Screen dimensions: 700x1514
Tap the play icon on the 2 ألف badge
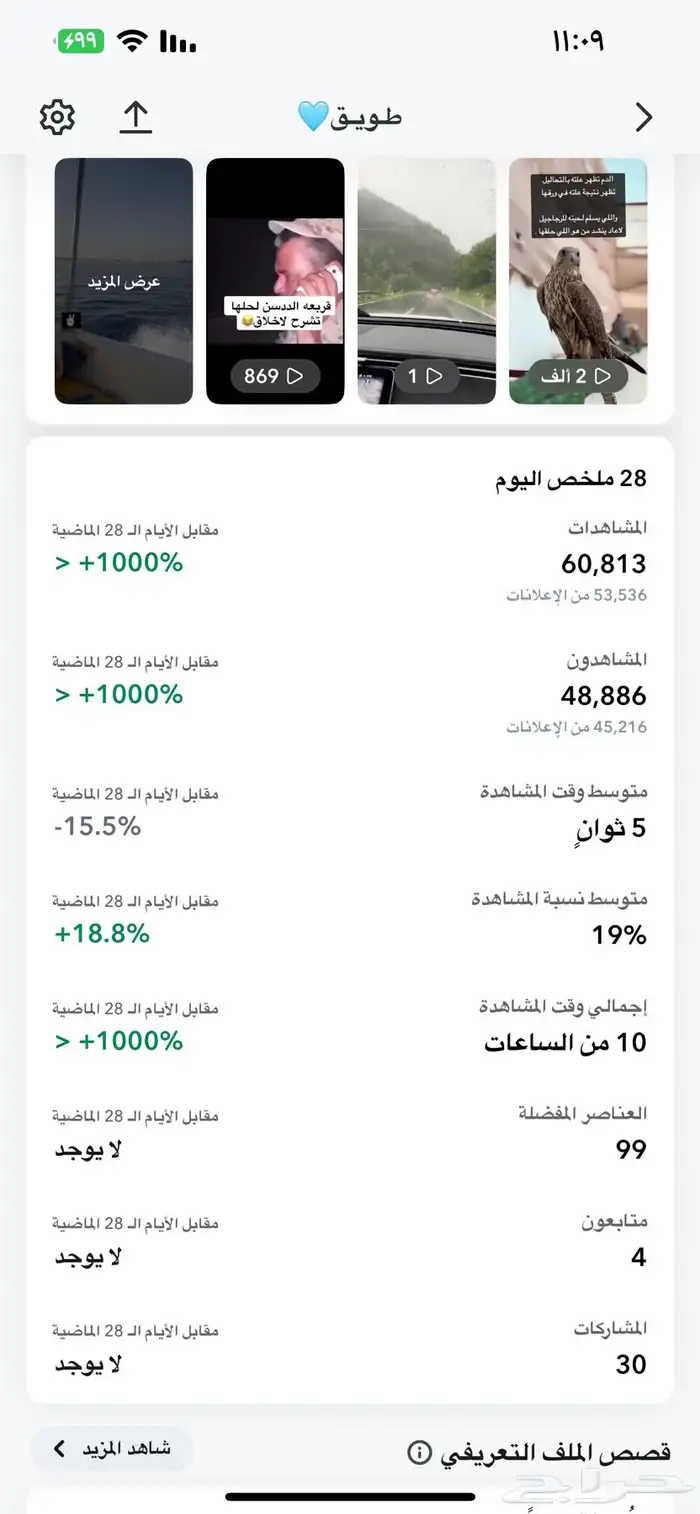coord(602,376)
